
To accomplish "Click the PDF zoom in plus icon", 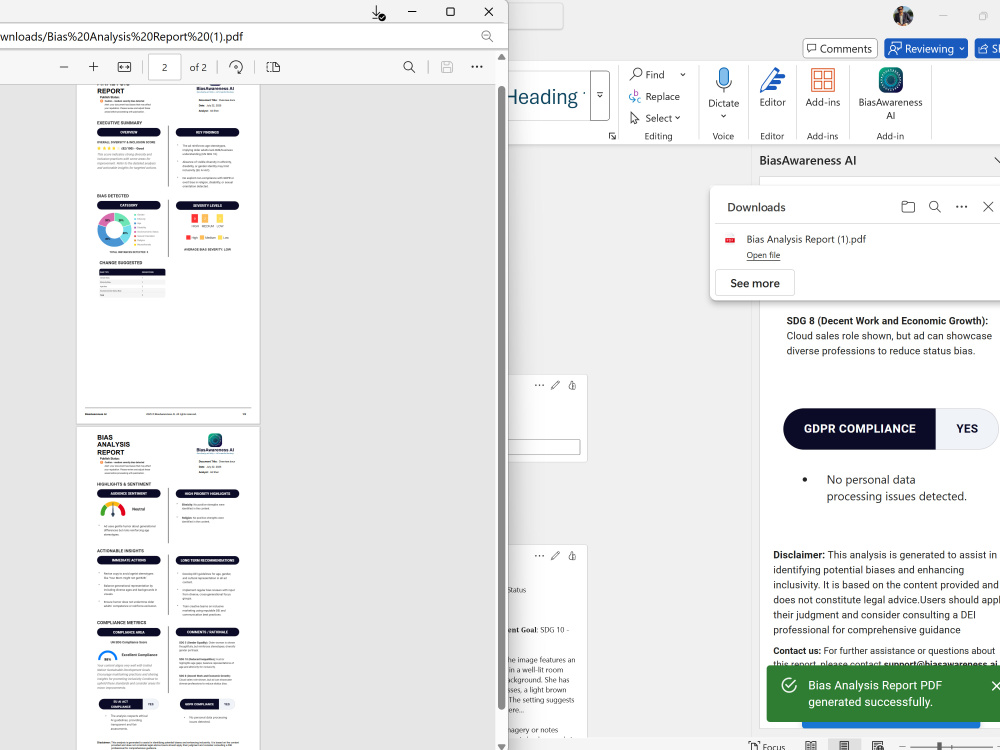I will pos(93,67).
